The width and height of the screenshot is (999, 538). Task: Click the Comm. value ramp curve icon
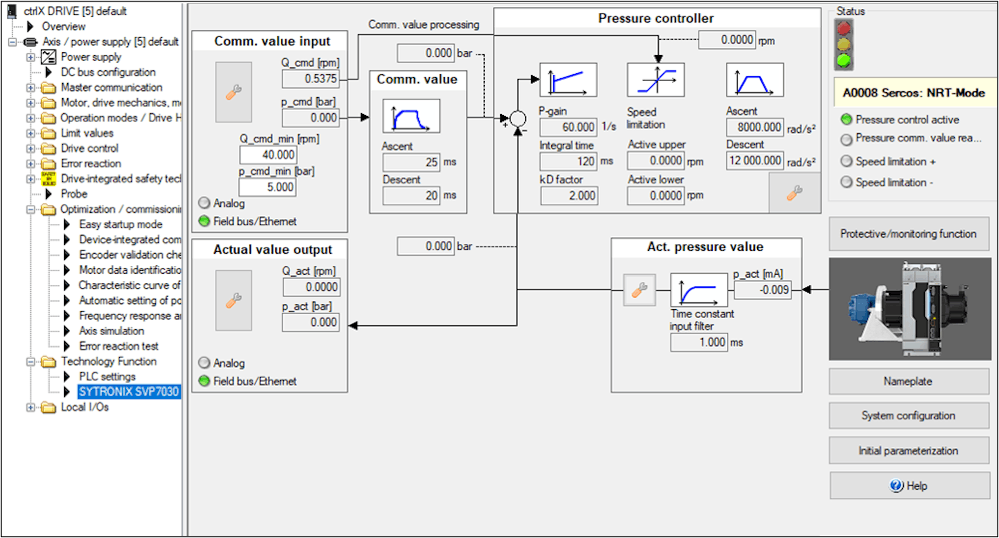coord(405,119)
